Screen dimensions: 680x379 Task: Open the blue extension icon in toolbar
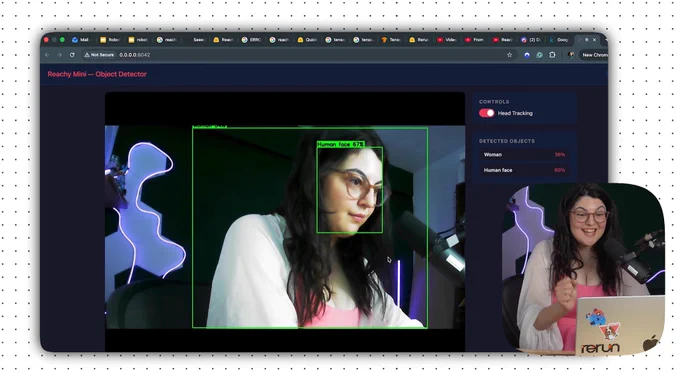click(526, 55)
